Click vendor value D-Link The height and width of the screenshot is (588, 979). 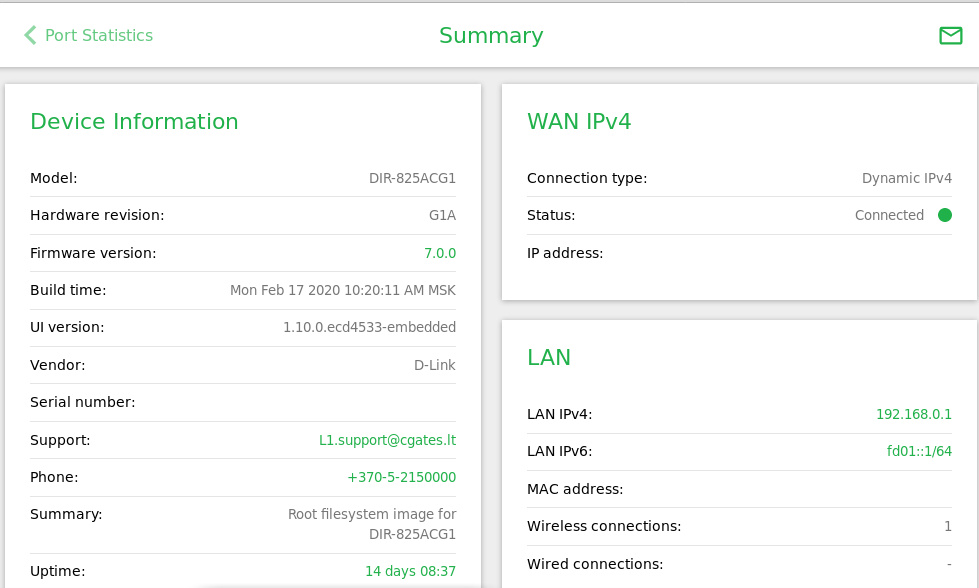tap(435, 365)
